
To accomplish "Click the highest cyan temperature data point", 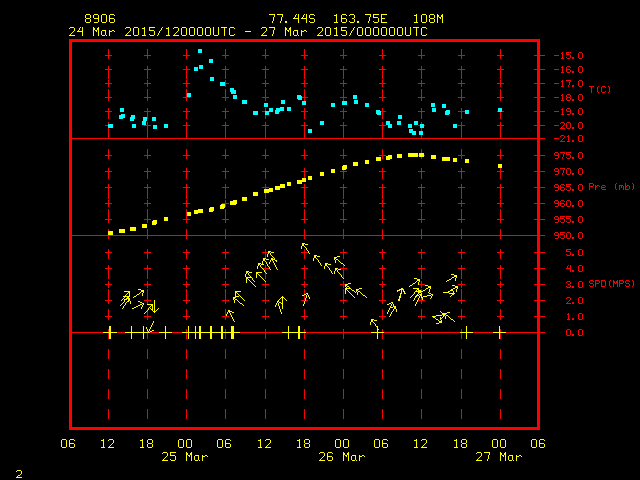I will point(200,51).
